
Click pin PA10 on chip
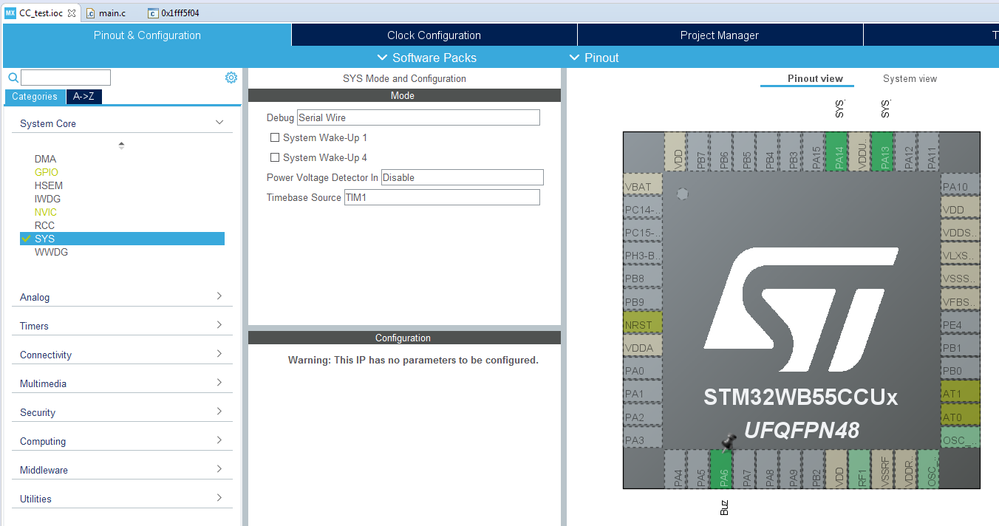tap(961, 186)
